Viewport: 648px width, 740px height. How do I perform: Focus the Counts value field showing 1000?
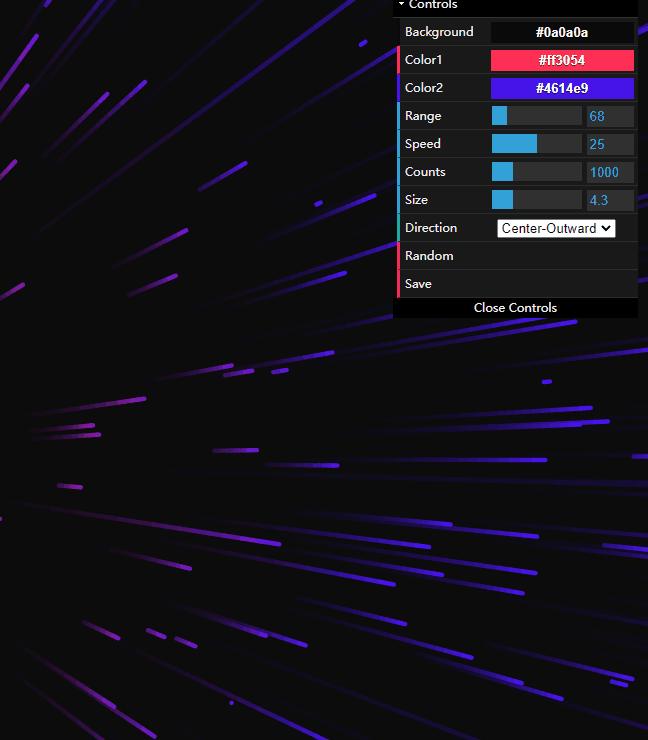610,172
